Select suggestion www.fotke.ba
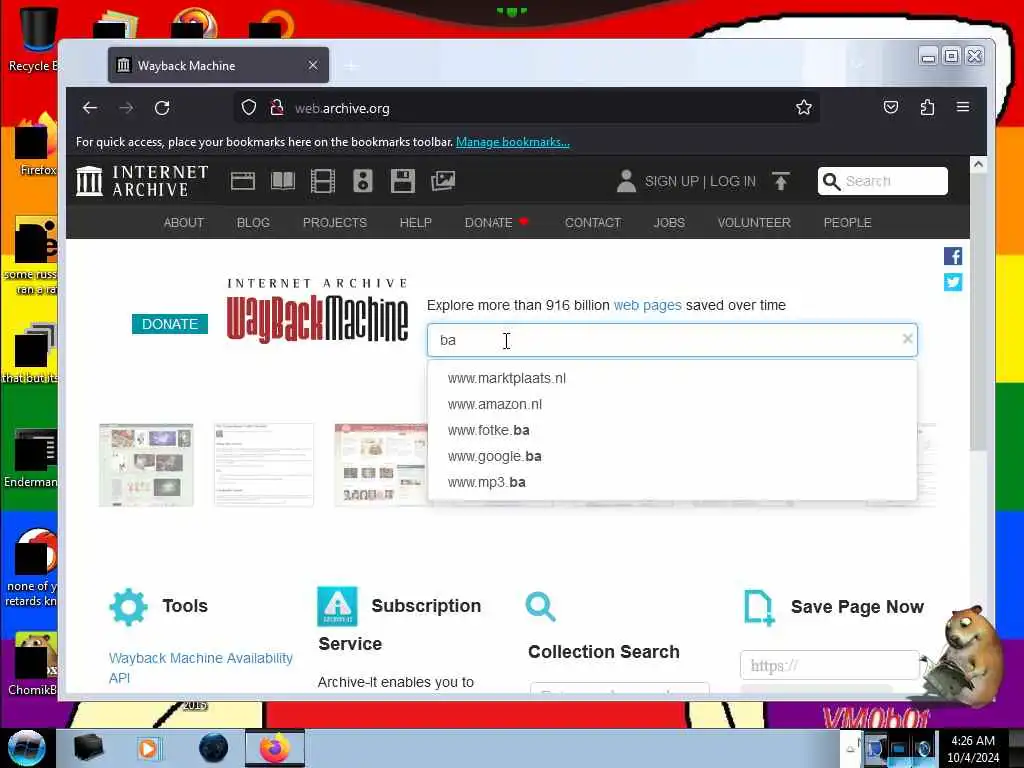 coord(672,430)
